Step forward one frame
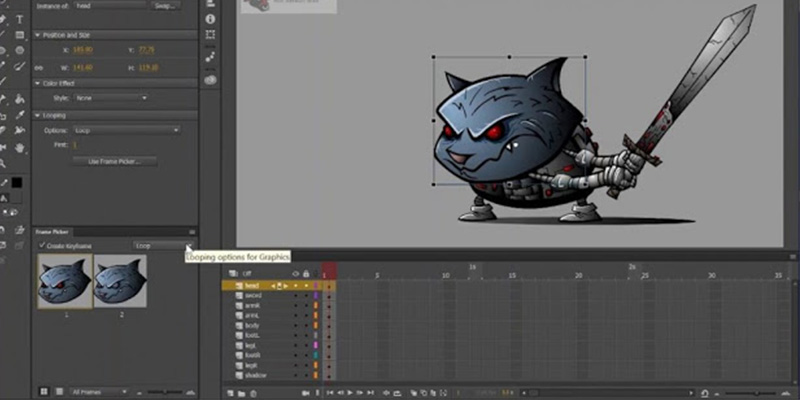This screenshot has width=800, height=400. [x=360, y=393]
